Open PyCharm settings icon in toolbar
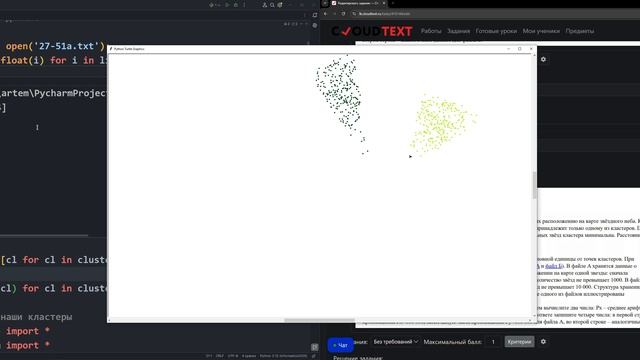The height and width of the screenshot is (360, 640). tap(280, 5)
